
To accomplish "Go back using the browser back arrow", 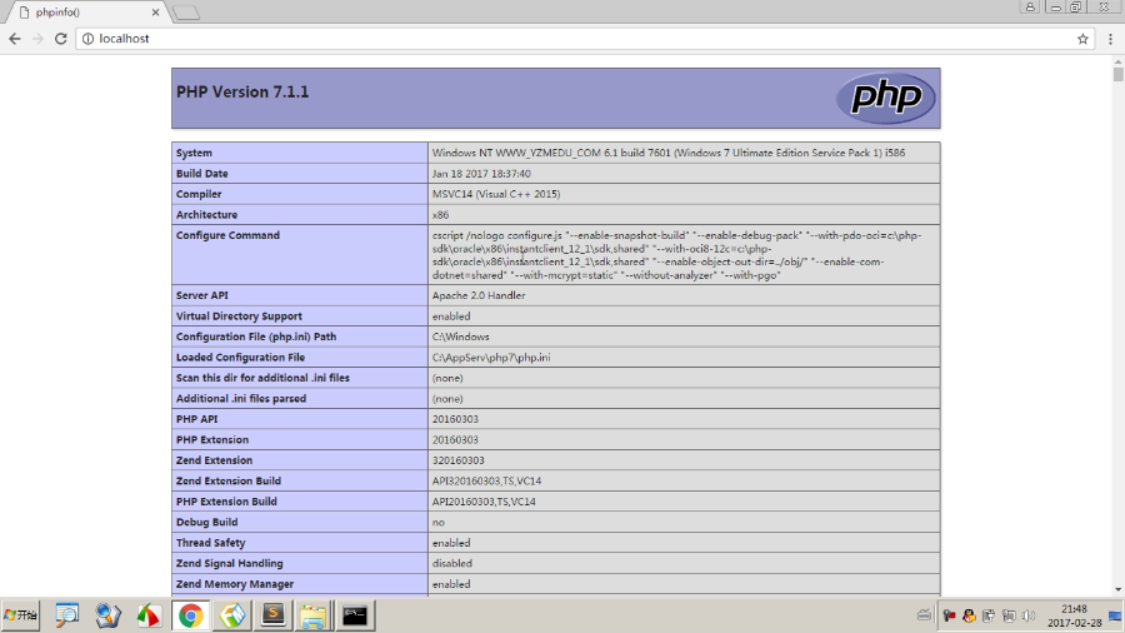I will click(x=14, y=39).
